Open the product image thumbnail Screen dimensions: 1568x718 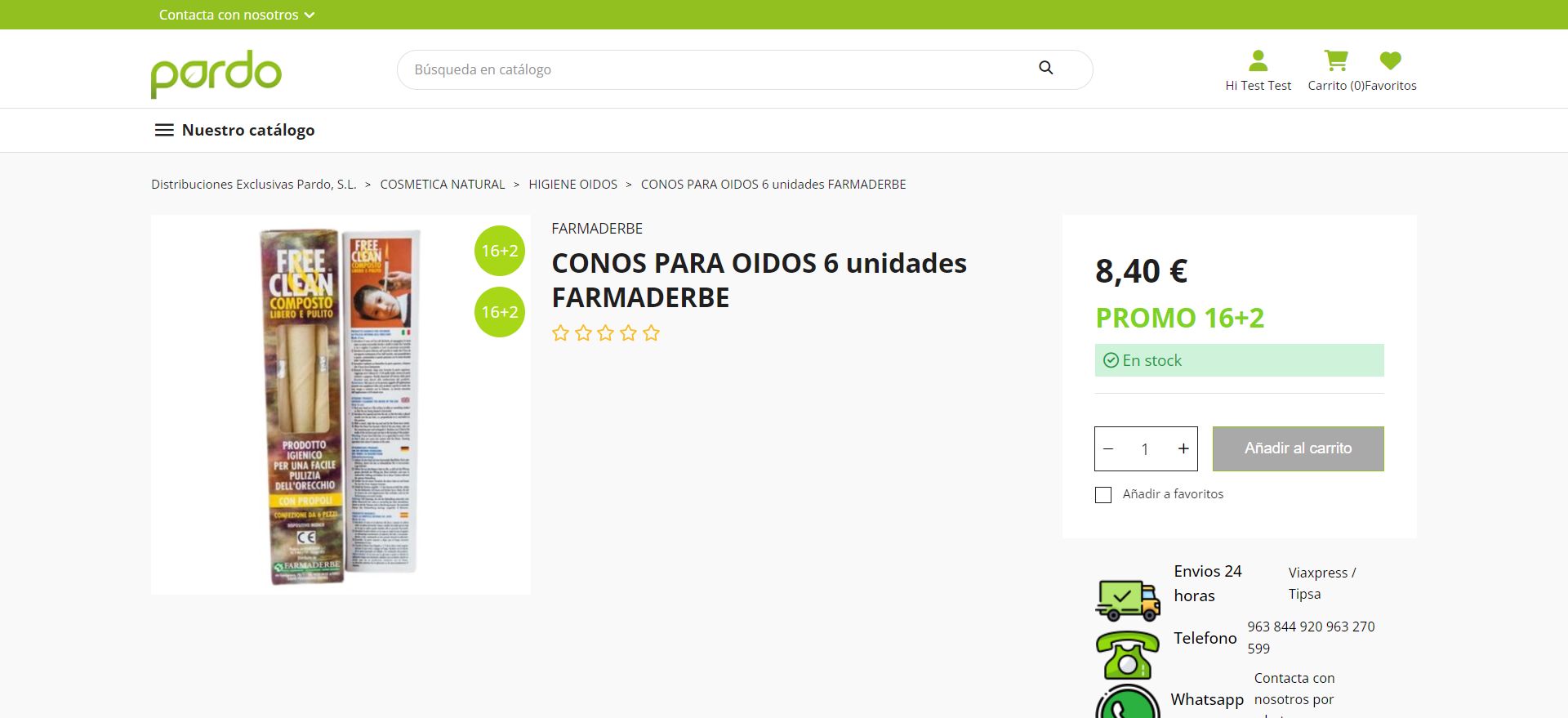(341, 404)
